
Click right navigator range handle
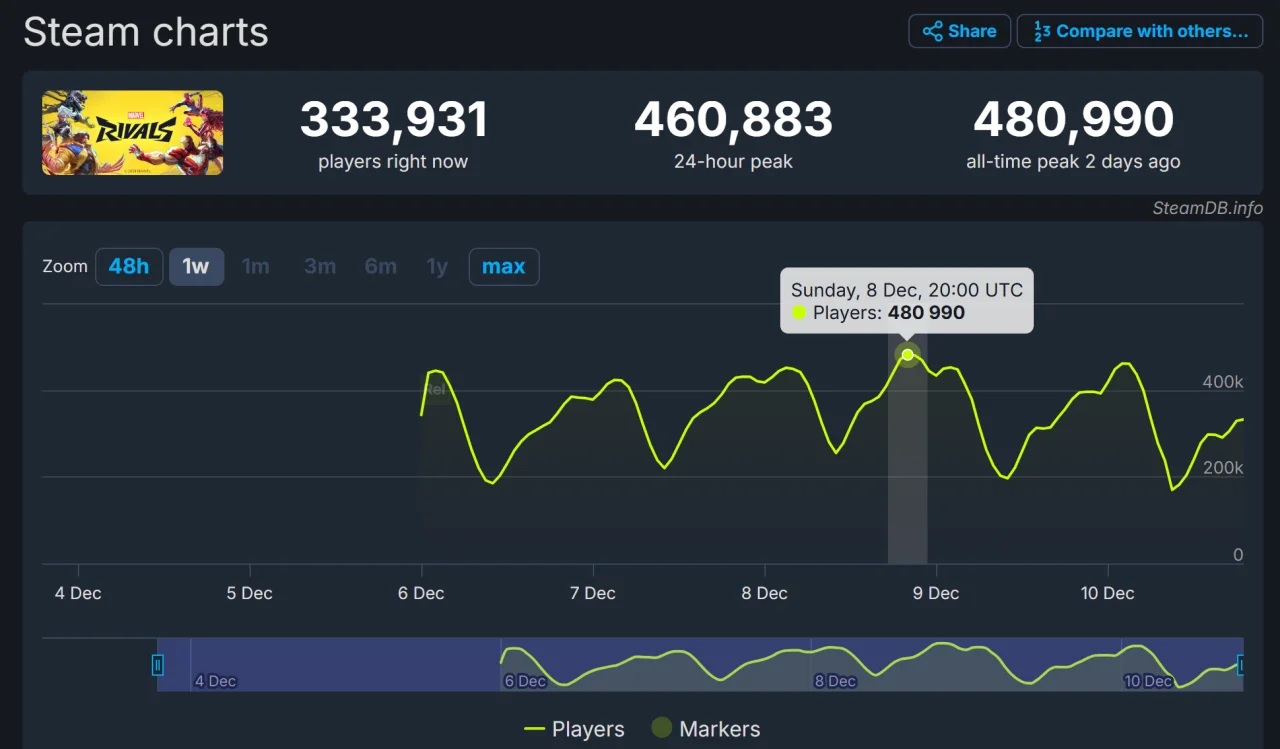[1242, 664]
